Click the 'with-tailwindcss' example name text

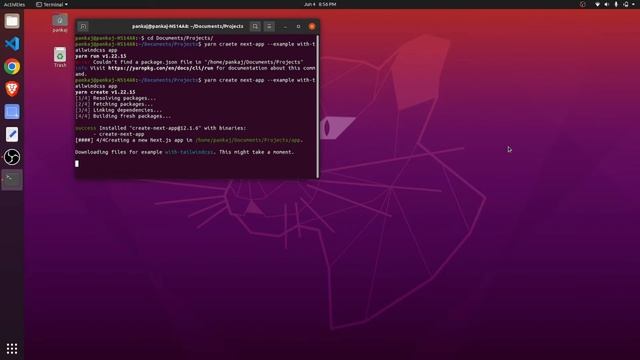click(x=189, y=152)
